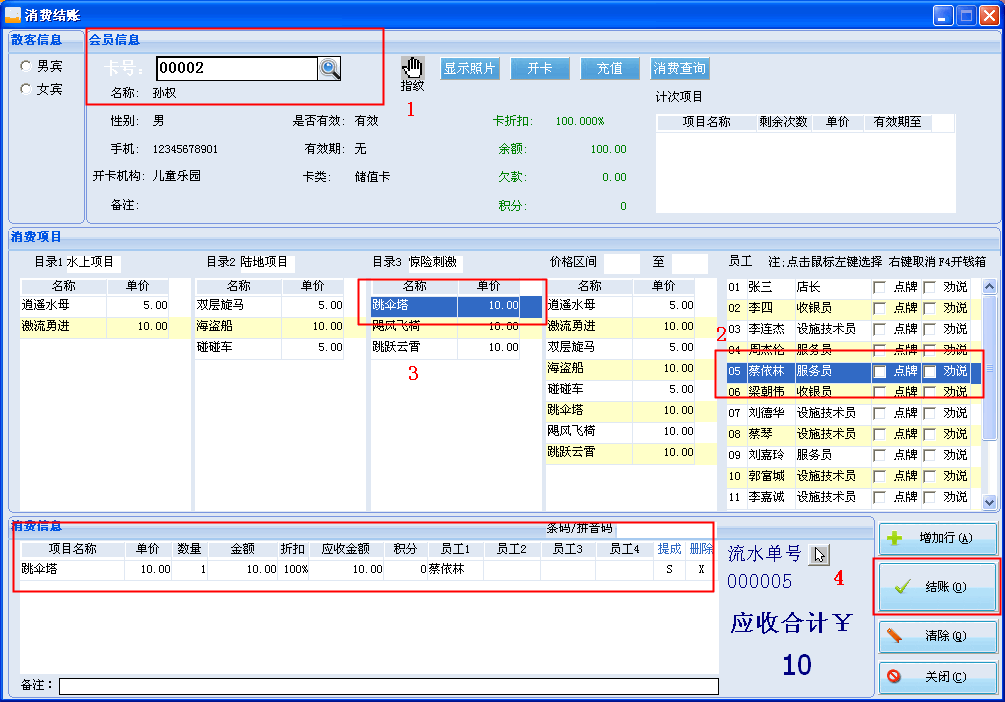Close the 消费结账 window
Screen dimensions: 1005x702
[x=989, y=15]
